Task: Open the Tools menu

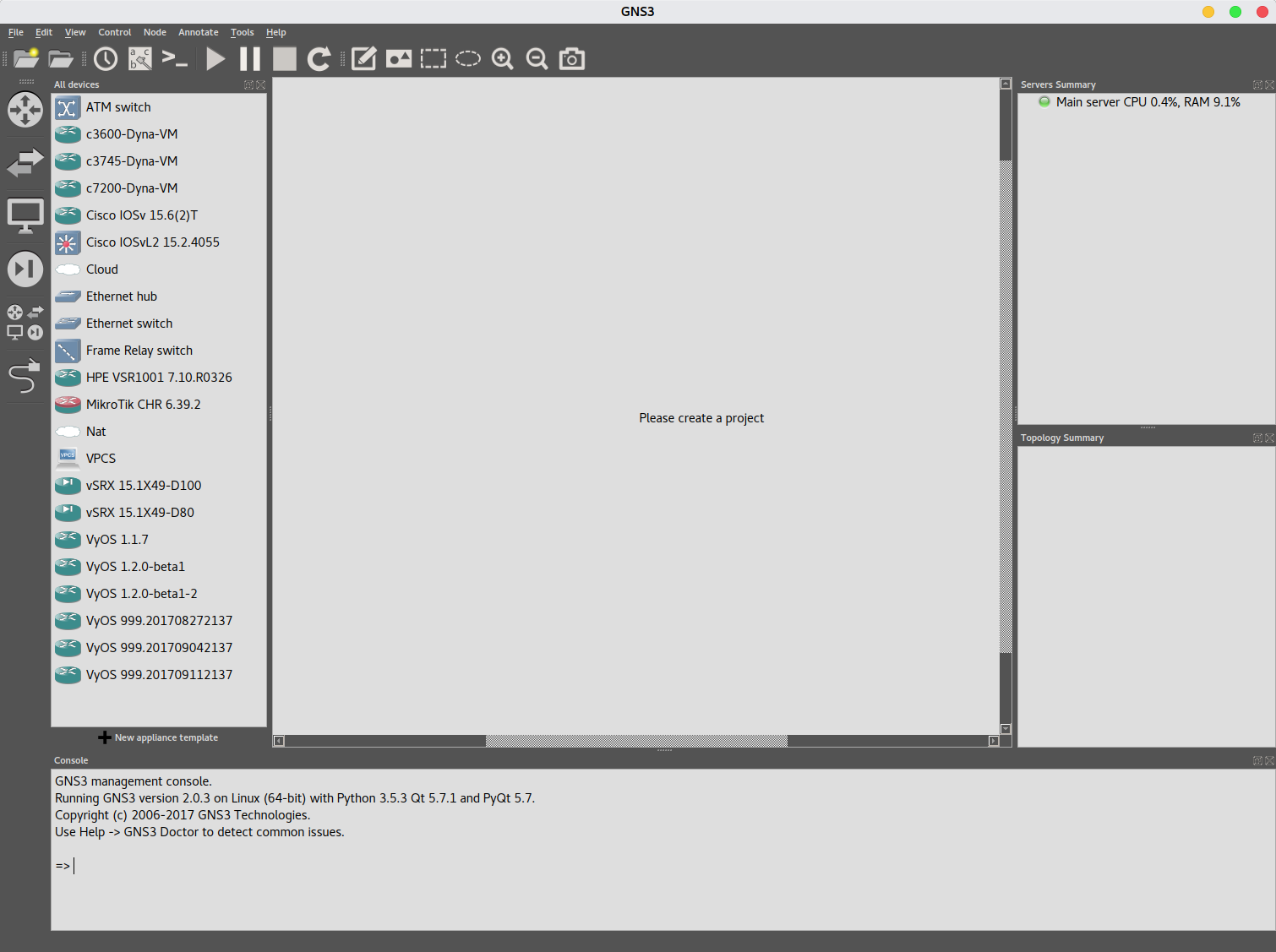Action: pos(243,32)
